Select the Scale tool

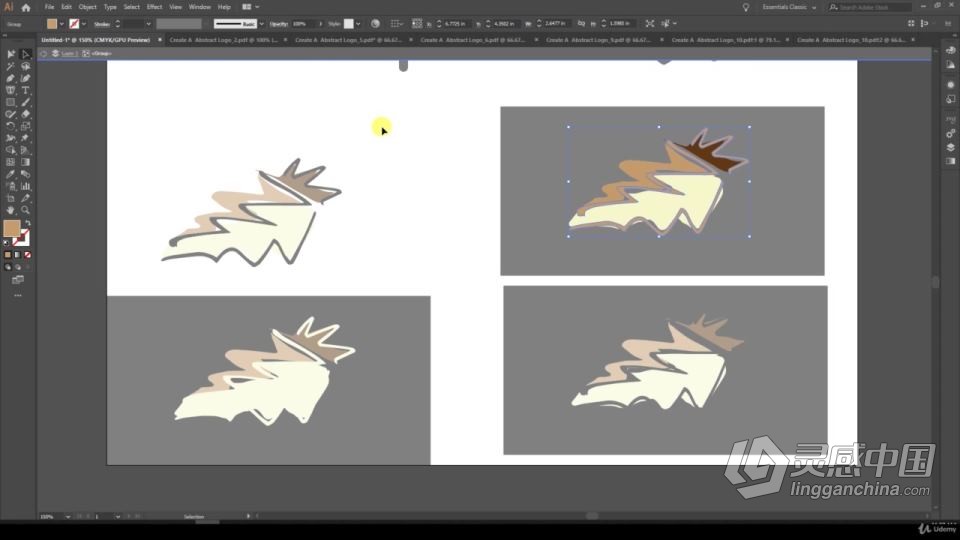tap(25, 126)
